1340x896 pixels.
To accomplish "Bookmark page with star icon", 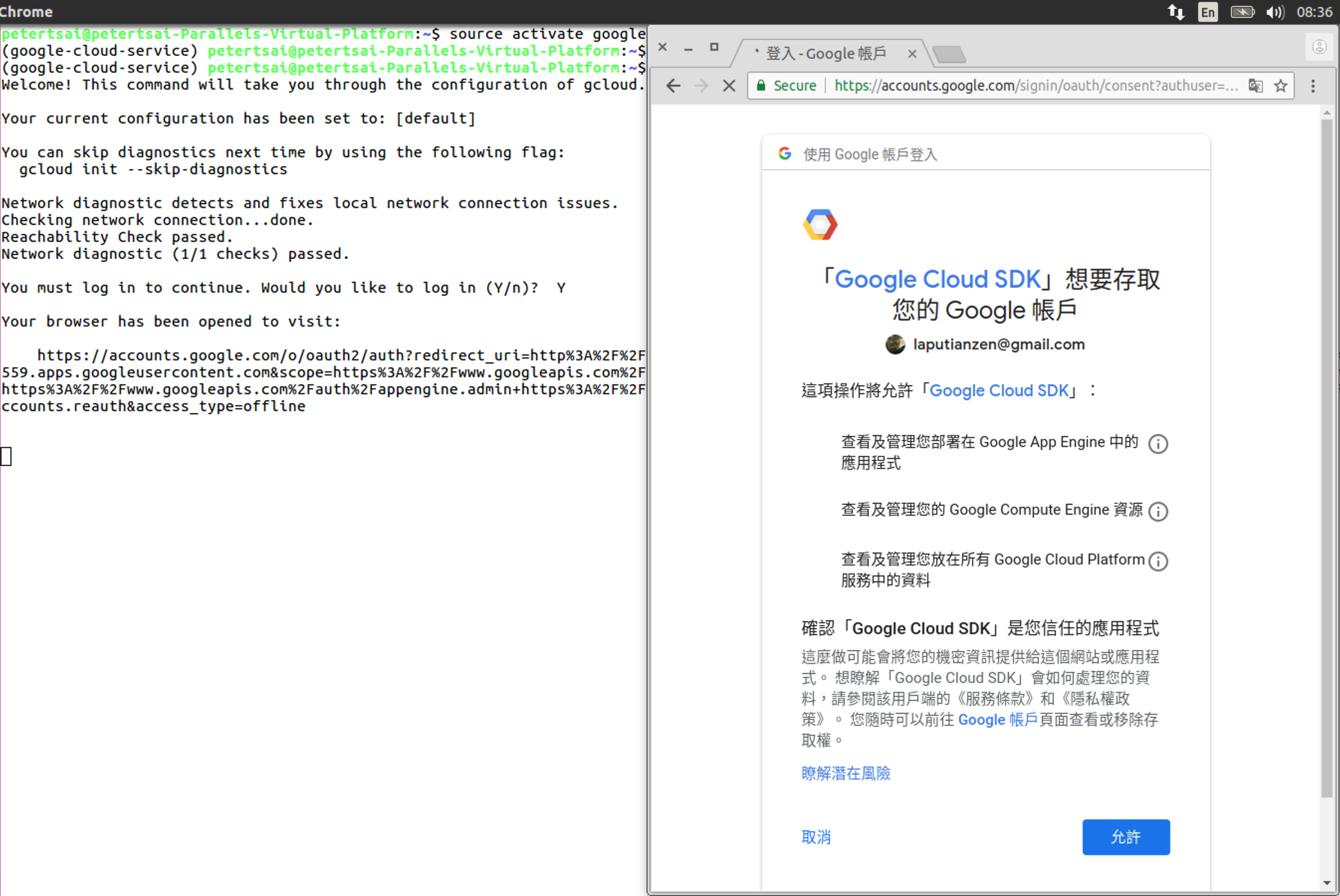I will pos(1281,86).
